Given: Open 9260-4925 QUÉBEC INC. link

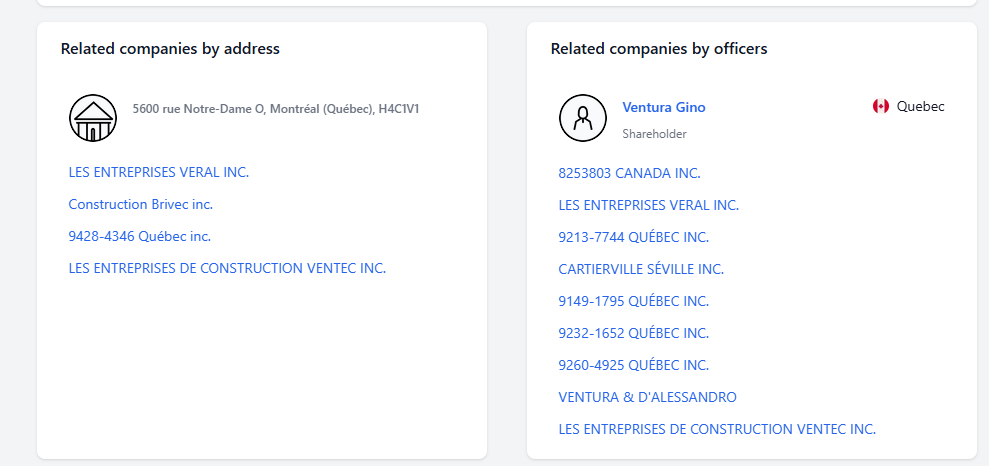Looking at the screenshot, I should (x=634, y=365).
